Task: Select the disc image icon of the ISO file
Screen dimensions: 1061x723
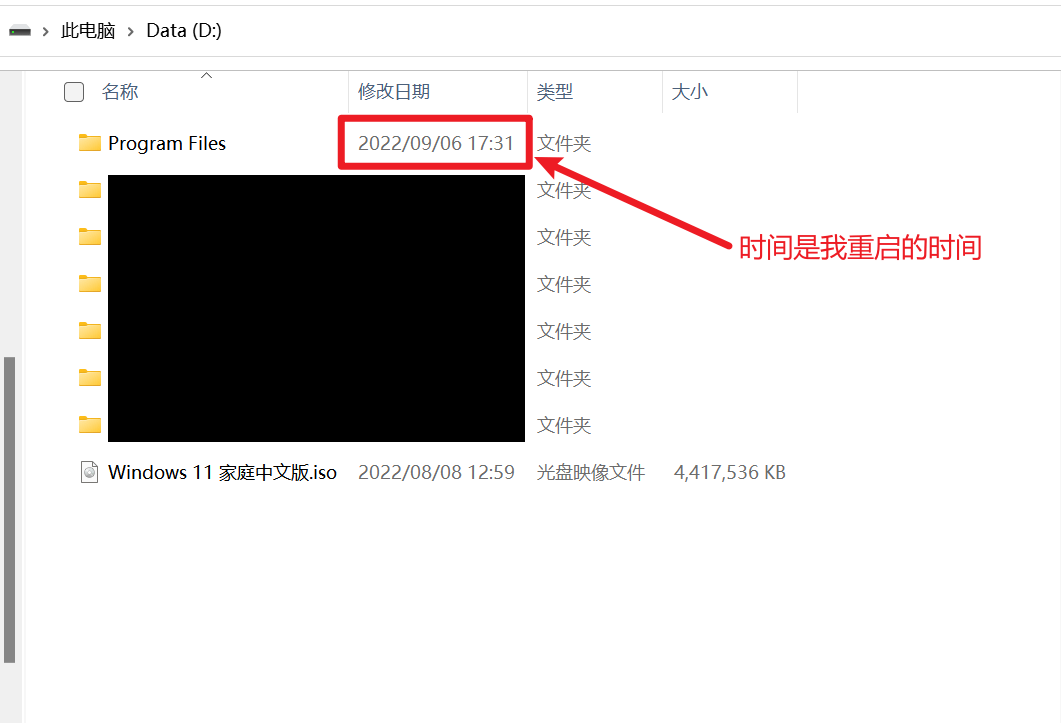Action: [x=90, y=471]
